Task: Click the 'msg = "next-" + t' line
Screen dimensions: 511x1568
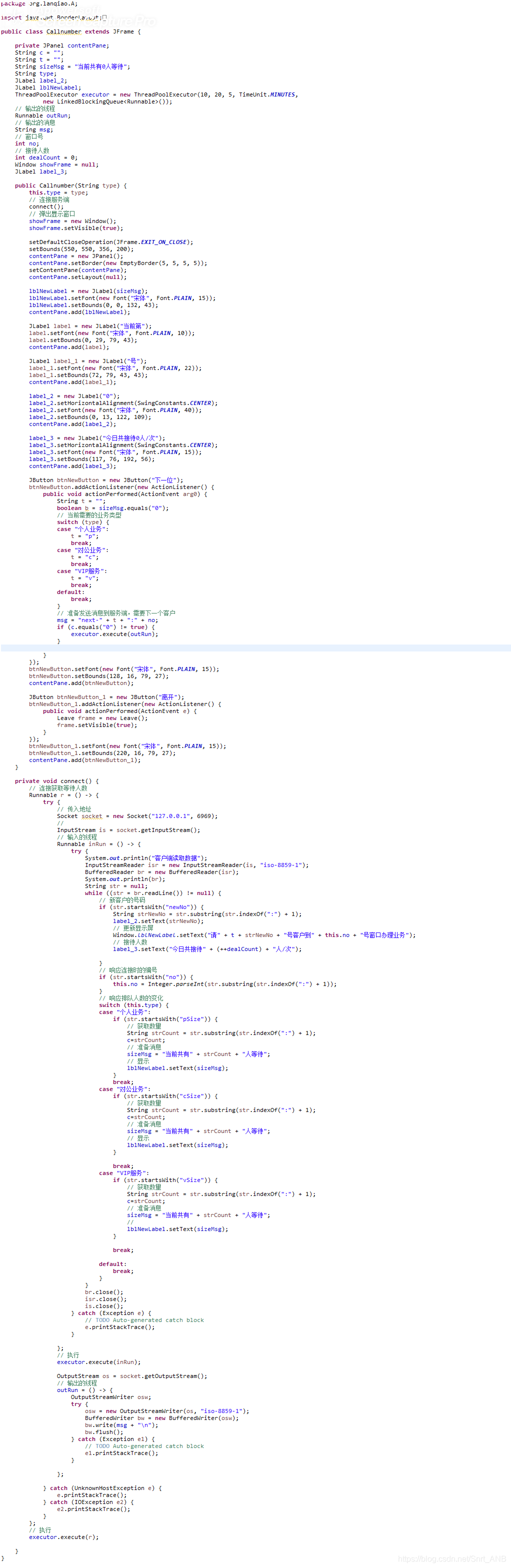Action: pyautogui.click(x=107, y=620)
